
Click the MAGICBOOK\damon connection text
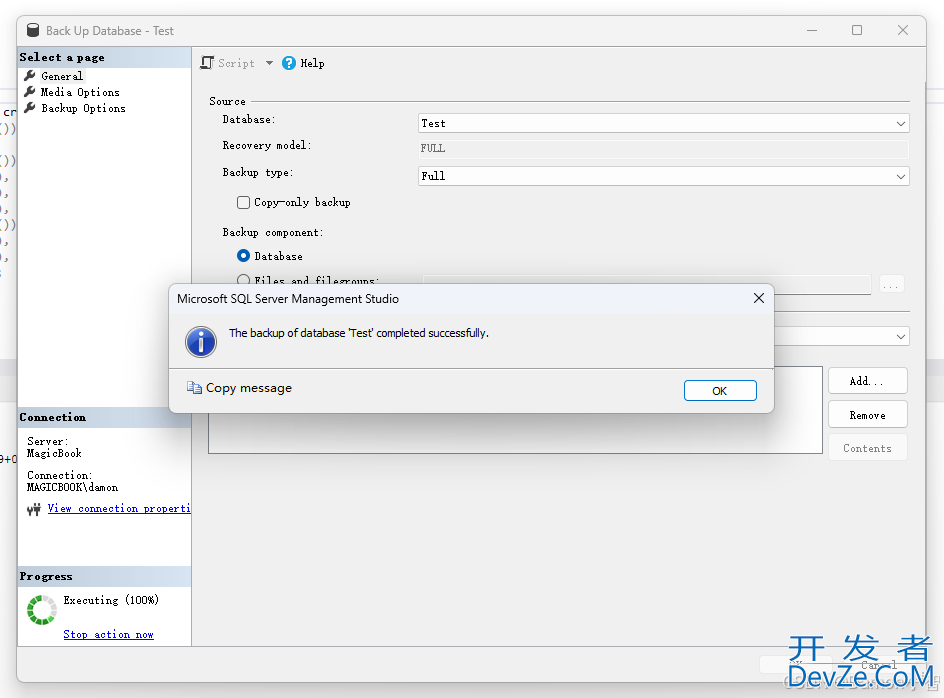[x=72, y=487]
